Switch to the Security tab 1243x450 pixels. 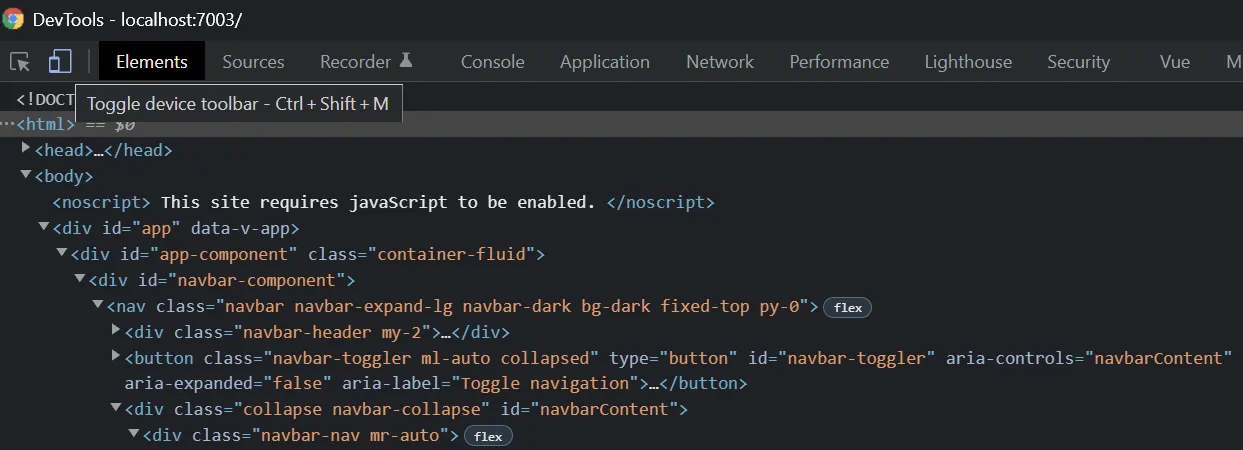point(1078,62)
